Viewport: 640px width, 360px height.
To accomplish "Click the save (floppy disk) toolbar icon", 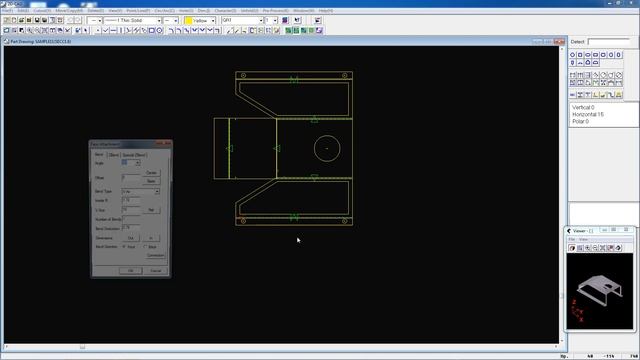I will pyautogui.click(x=37, y=20).
